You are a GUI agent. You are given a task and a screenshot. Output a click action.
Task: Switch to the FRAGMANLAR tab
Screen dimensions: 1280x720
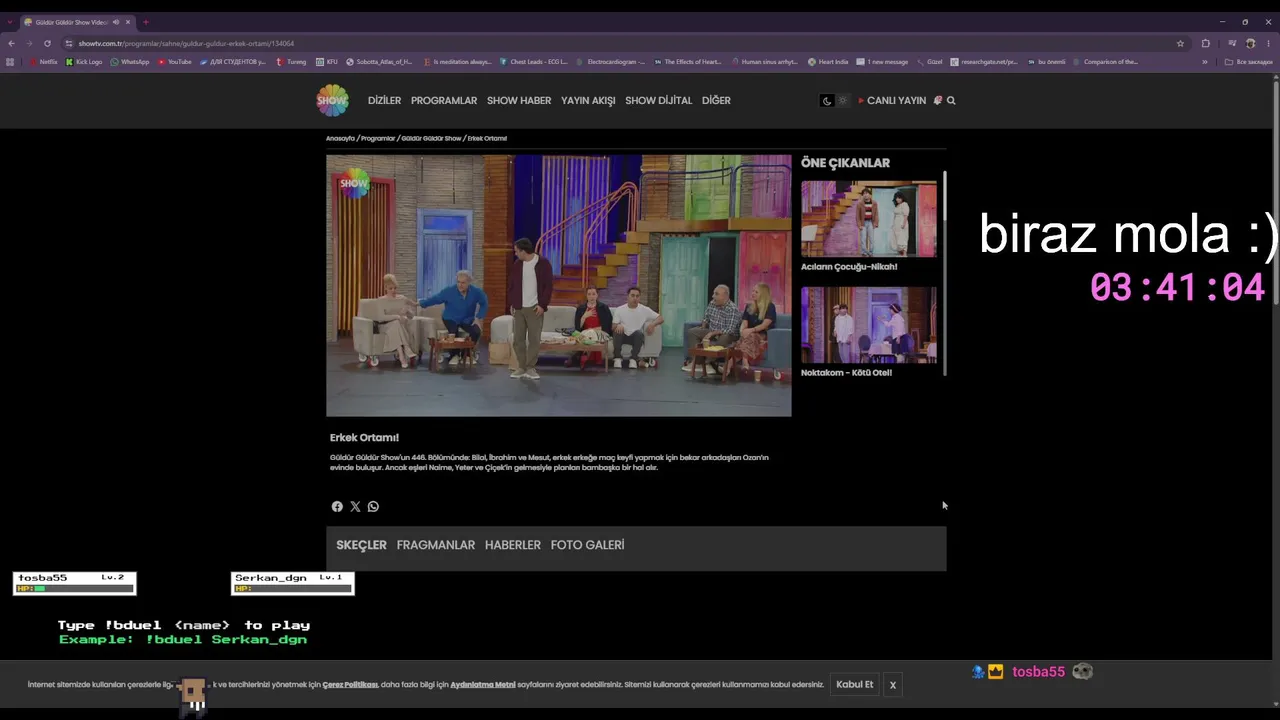436,545
